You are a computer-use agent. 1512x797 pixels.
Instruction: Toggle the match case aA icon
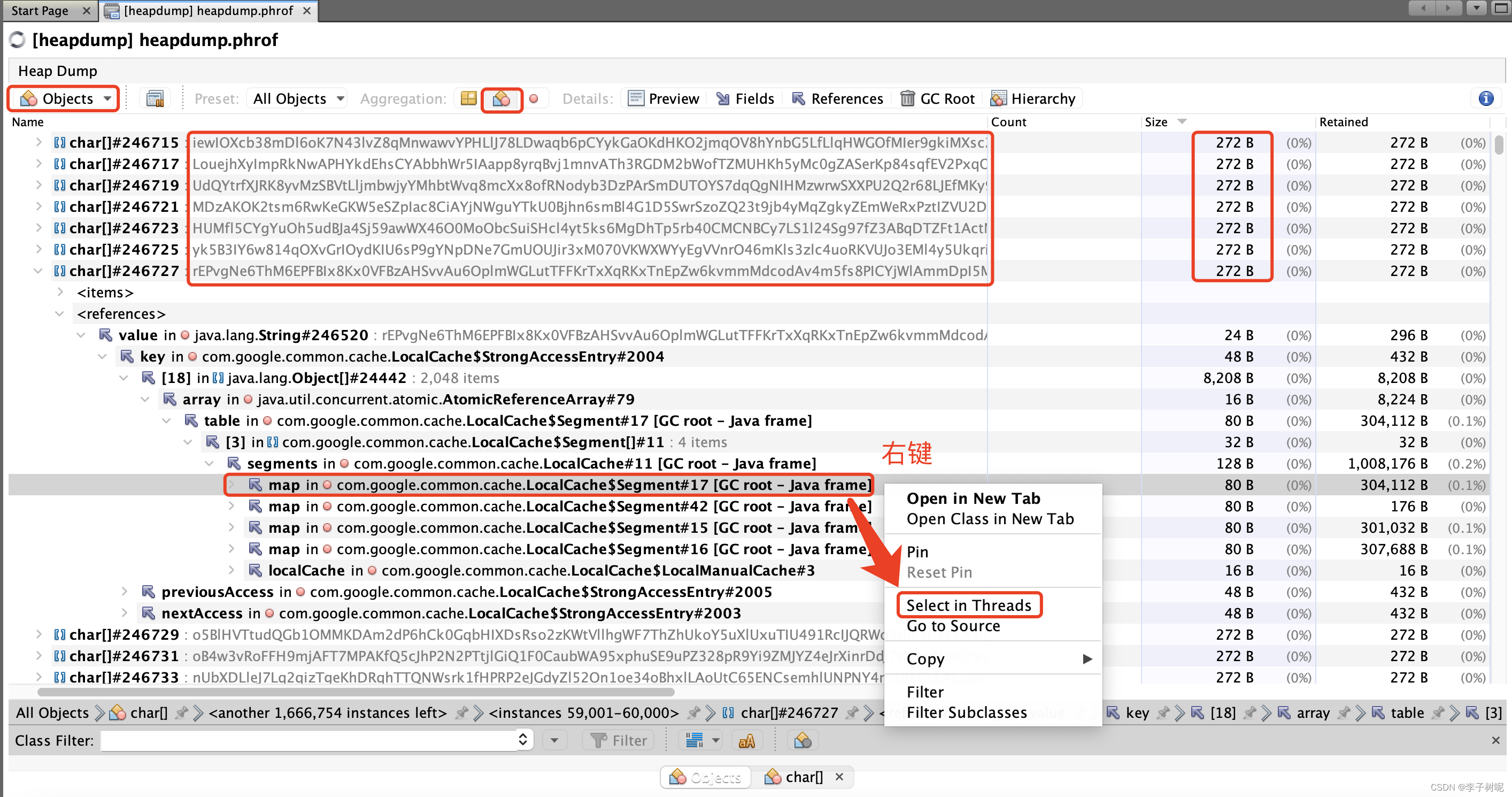[x=746, y=741]
